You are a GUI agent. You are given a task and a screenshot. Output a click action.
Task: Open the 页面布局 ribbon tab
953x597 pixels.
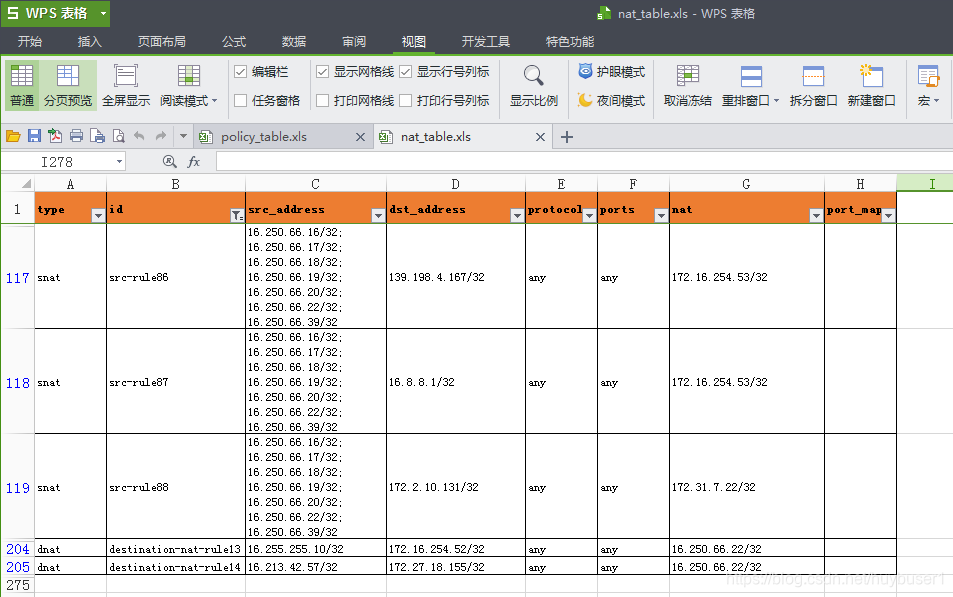[162, 41]
